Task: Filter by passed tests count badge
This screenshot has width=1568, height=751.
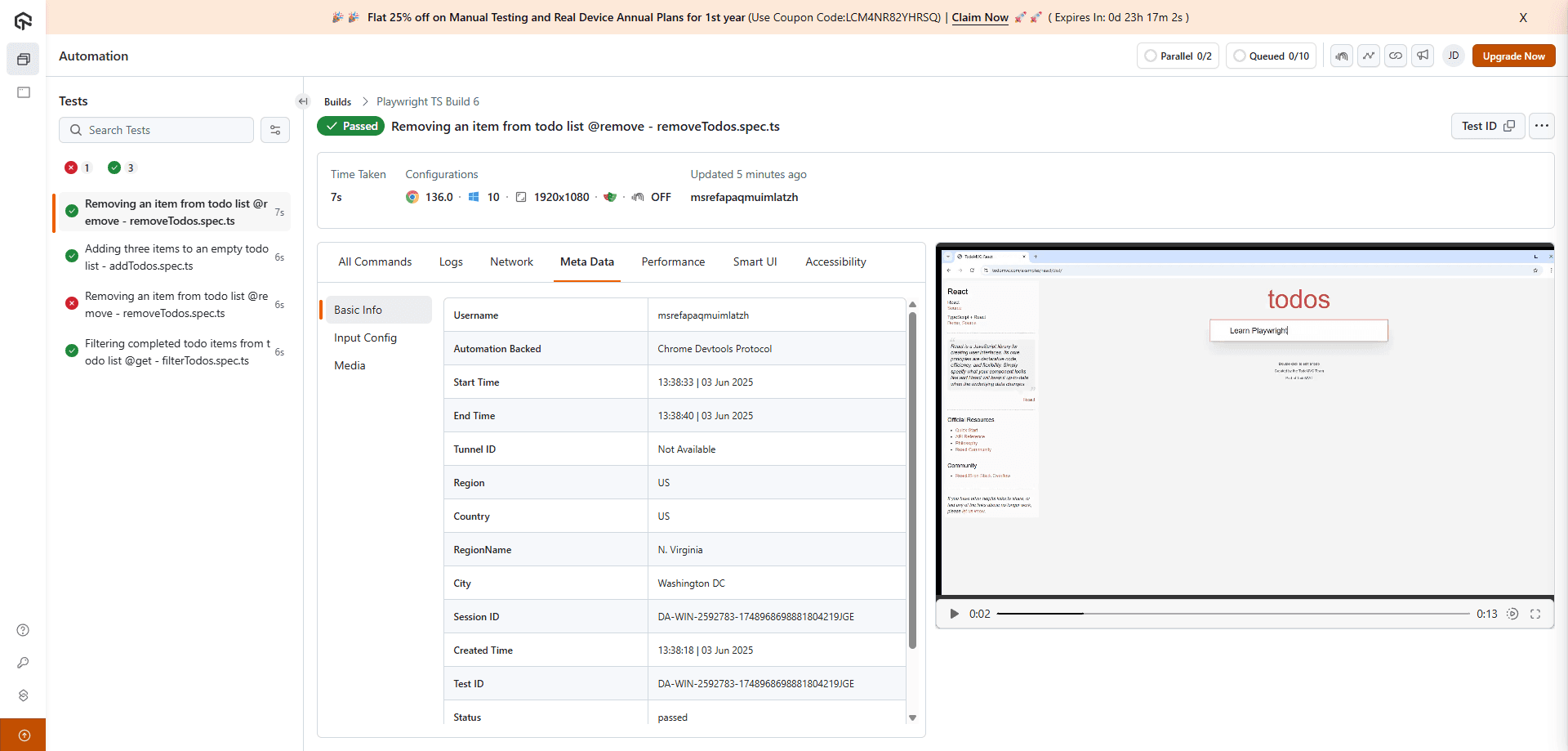Action: coord(121,168)
